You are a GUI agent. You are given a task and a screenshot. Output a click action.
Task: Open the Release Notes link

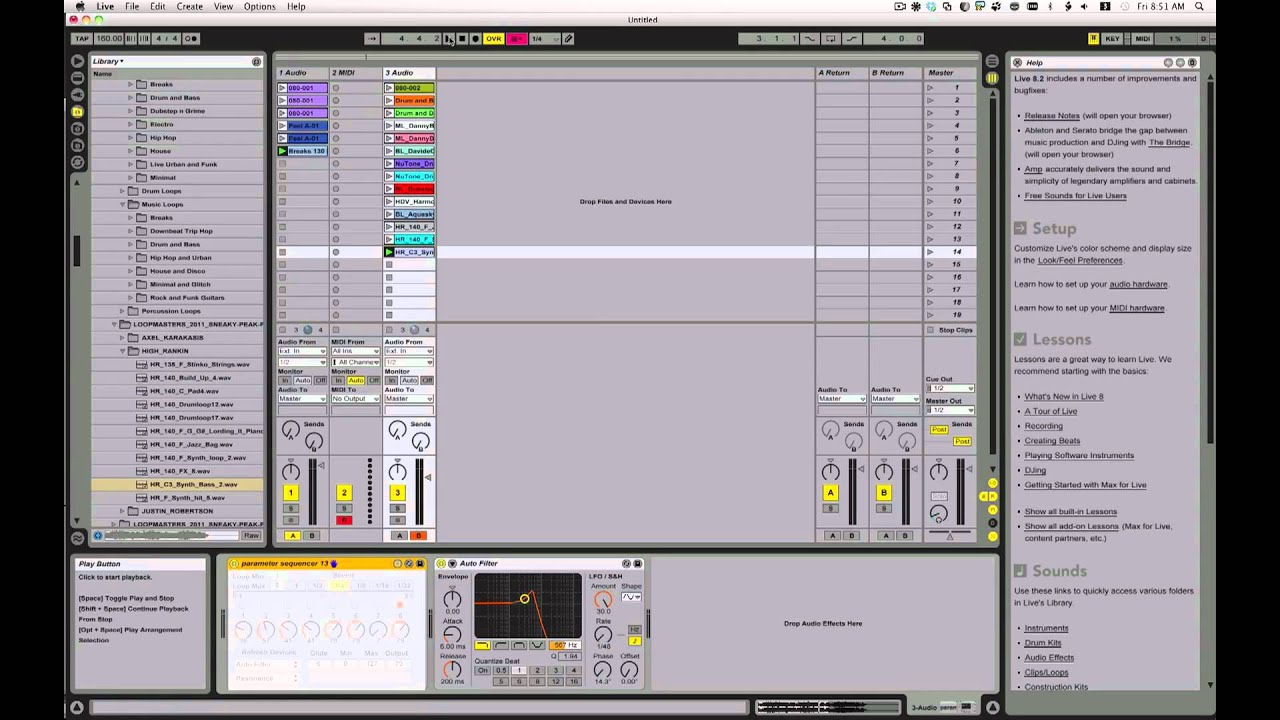click(1052, 116)
